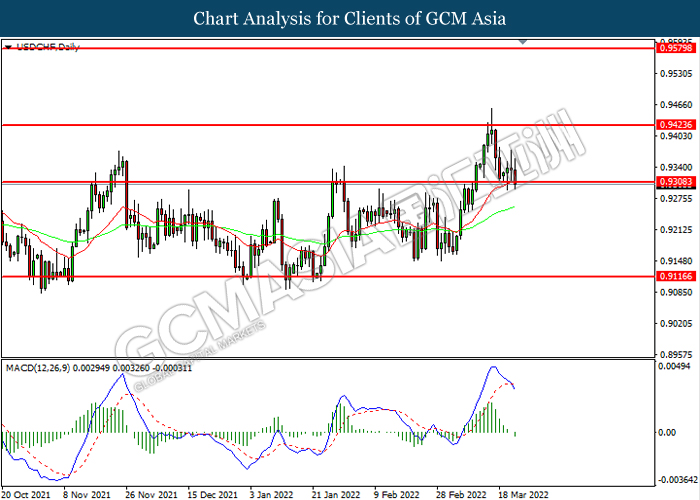Screen dimensions: 700x500
Task: Select the red horizontal line at 0.94236
Action: point(328,125)
